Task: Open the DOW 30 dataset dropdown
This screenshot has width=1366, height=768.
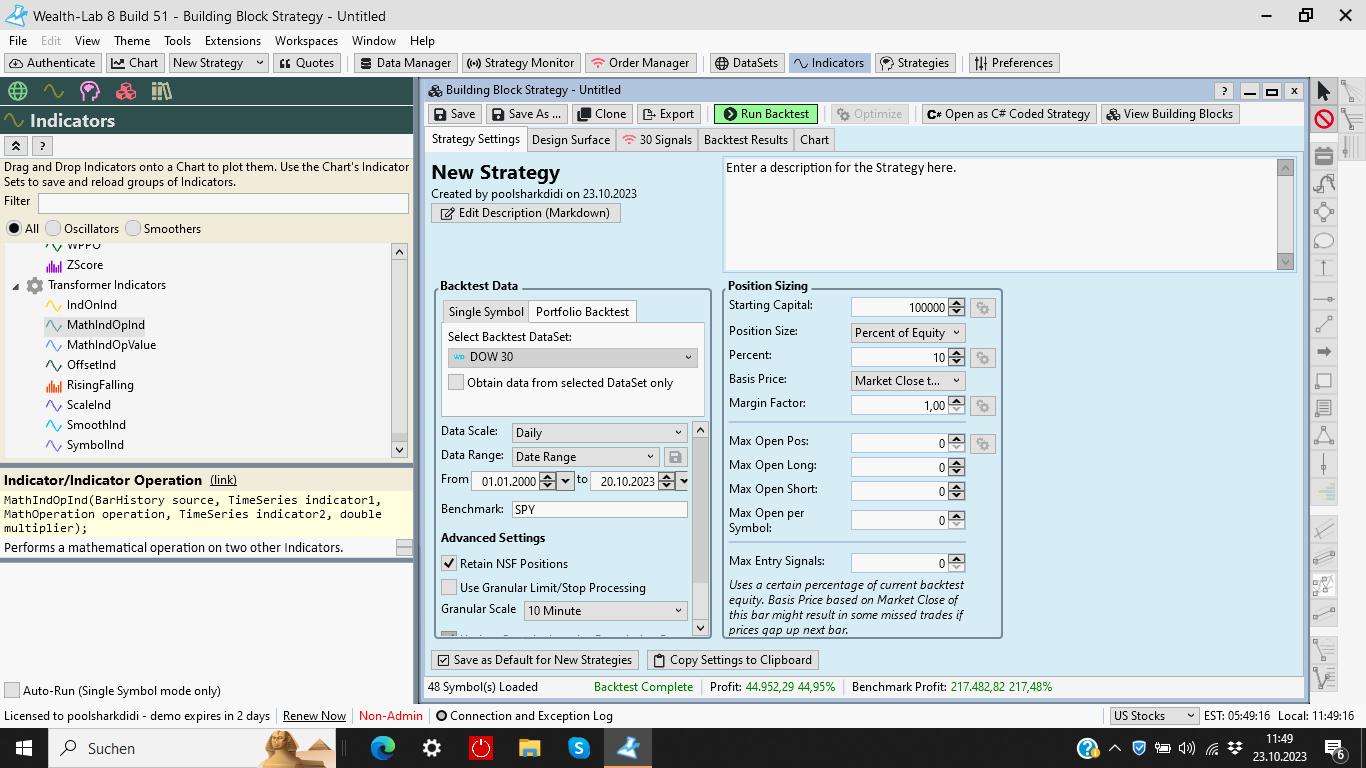Action: [572, 357]
